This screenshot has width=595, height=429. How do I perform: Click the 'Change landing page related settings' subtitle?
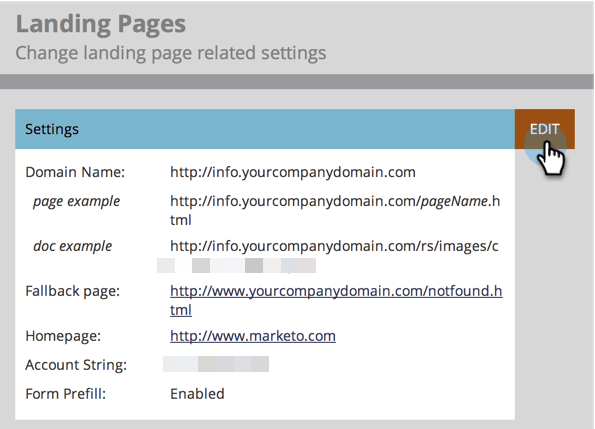tap(171, 53)
